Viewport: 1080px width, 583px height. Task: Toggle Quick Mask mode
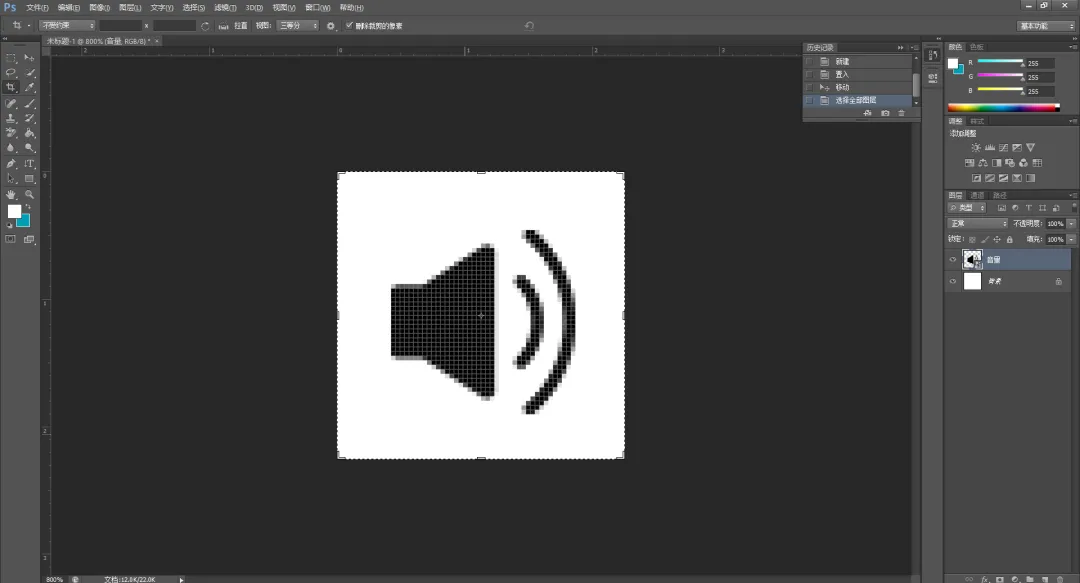(10, 239)
